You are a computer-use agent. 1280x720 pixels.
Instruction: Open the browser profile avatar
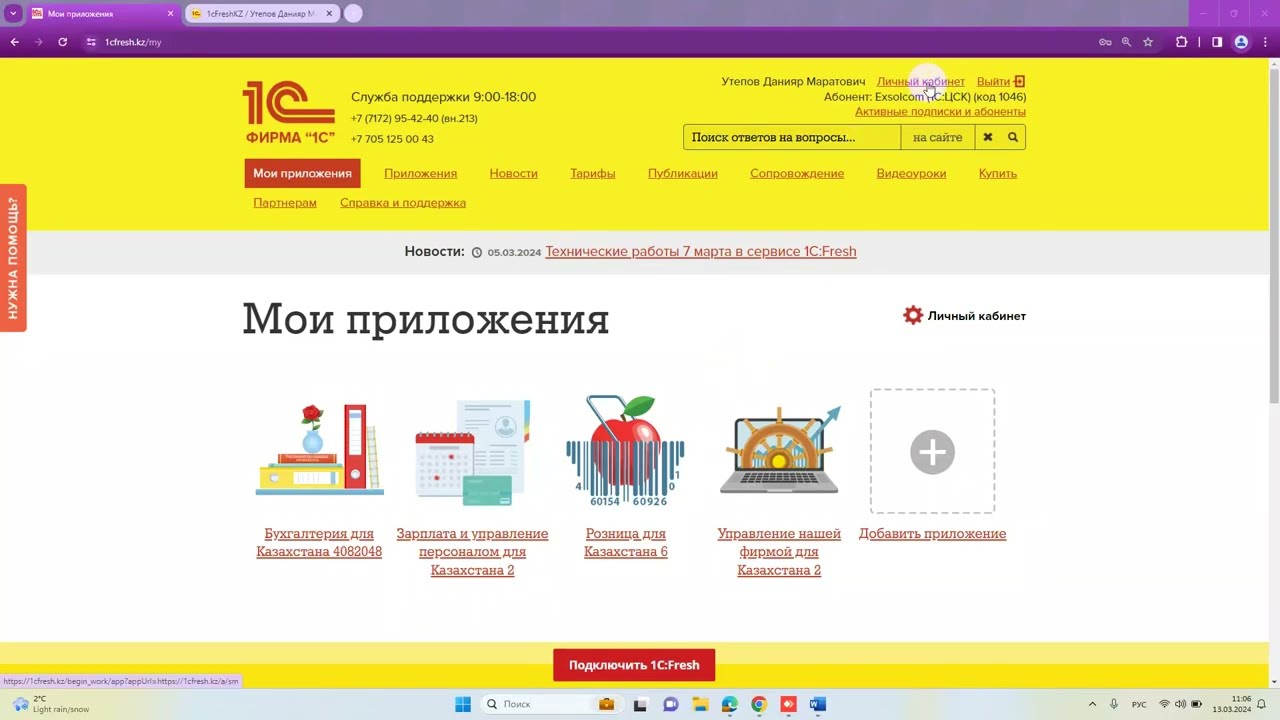point(1241,42)
